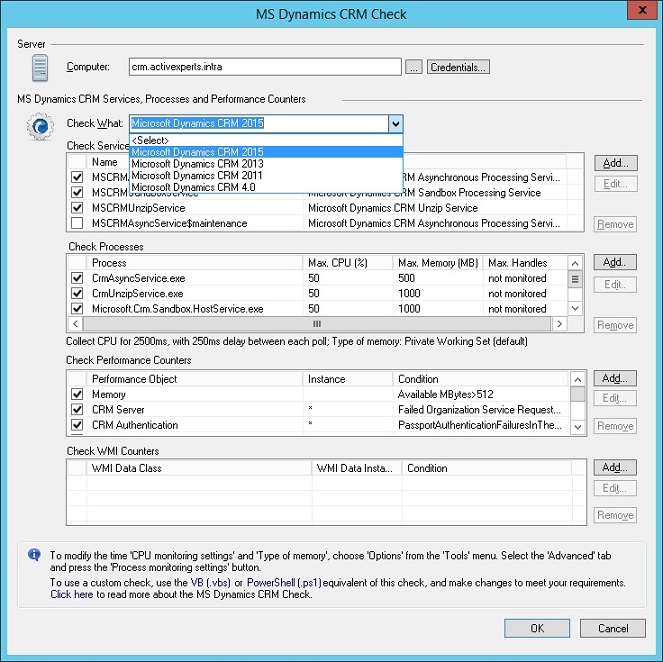The height and width of the screenshot is (662, 663).
Task: Open the VB (.vbs) link
Action: (x=211, y=582)
